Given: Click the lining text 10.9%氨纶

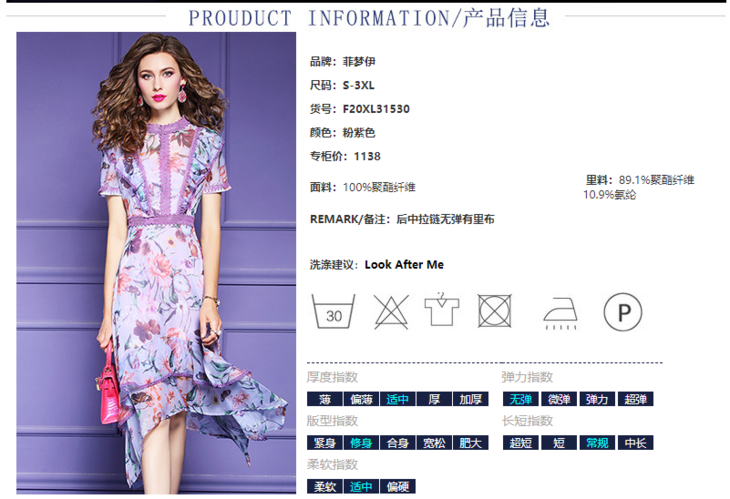Looking at the screenshot, I should [609, 195].
